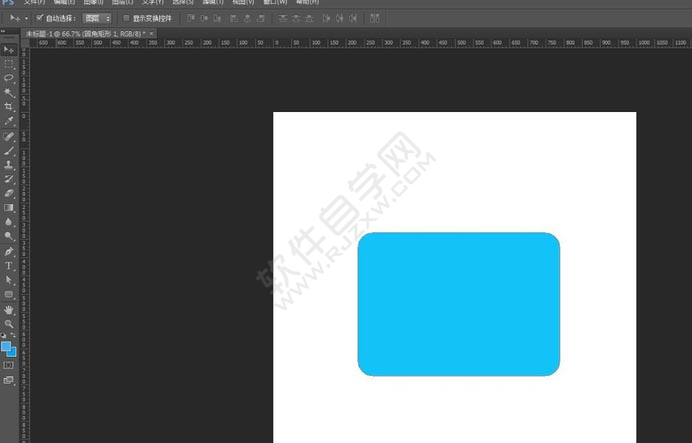Open the Move tool preset picker arrow

[26, 19]
